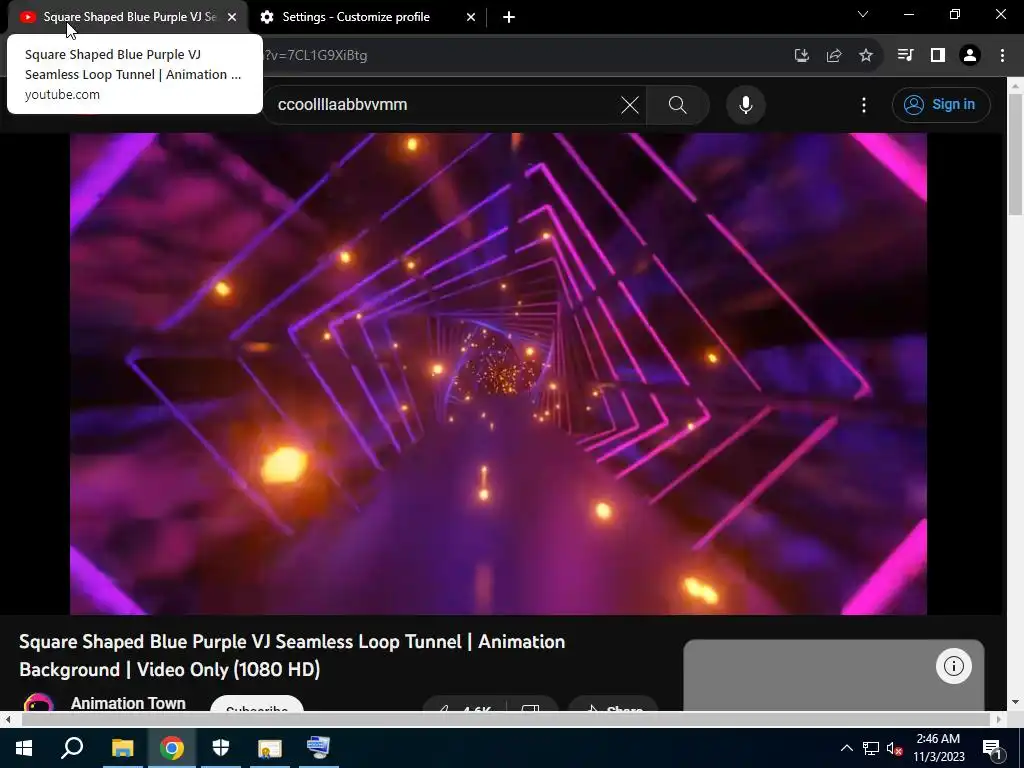Viewport: 1024px width, 768px height.
Task: Click the horizontal scrollbar at page bottom
Action: point(506,719)
